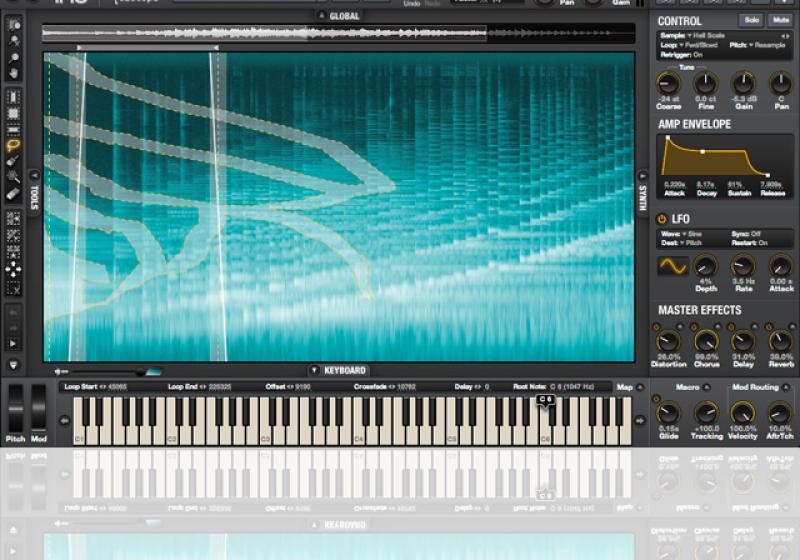Toggle the LFO power button

(x=662, y=219)
